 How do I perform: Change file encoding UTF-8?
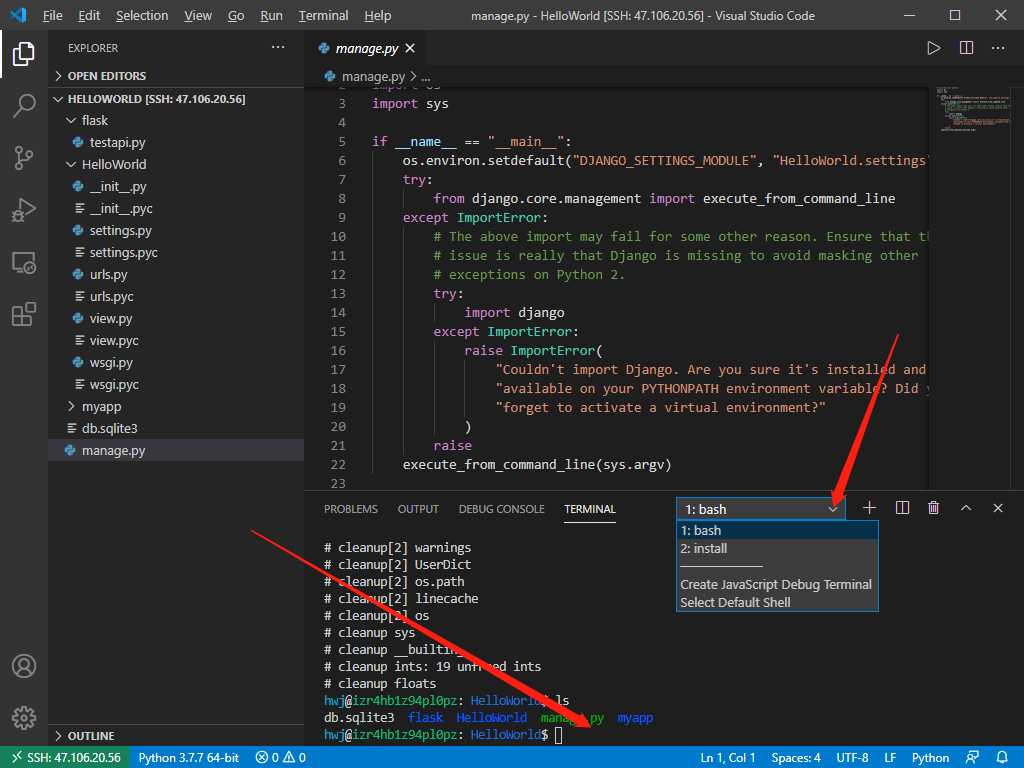point(852,758)
